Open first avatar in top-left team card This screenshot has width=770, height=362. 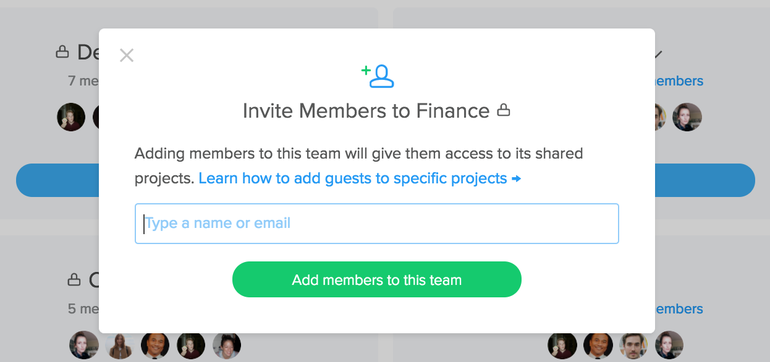[x=71, y=117]
